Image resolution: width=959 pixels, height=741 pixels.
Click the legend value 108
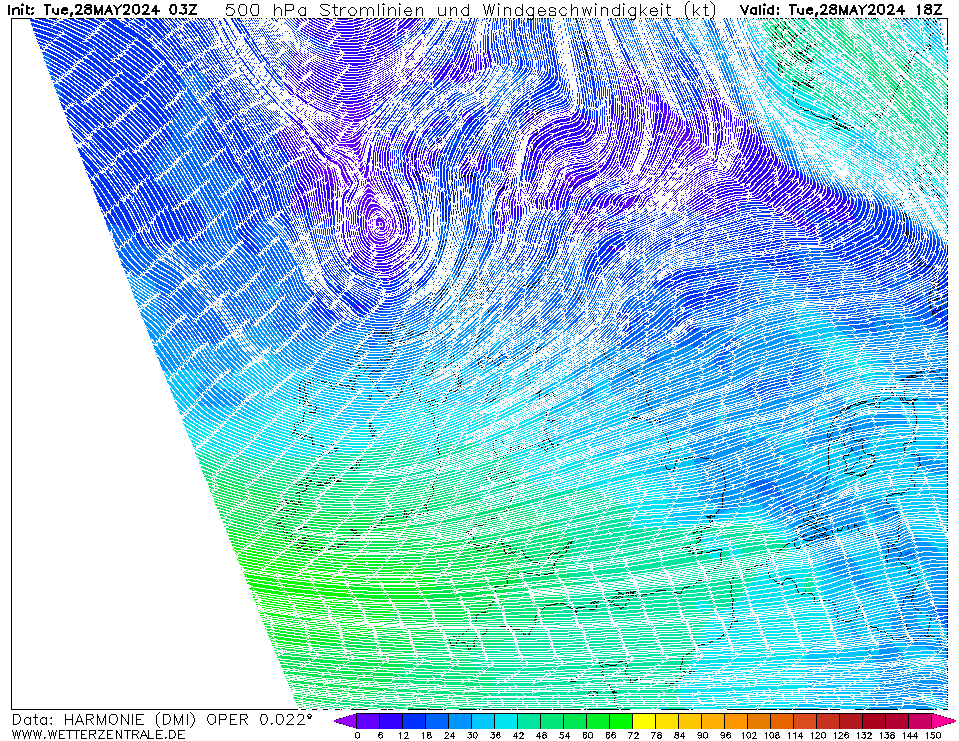point(771,735)
